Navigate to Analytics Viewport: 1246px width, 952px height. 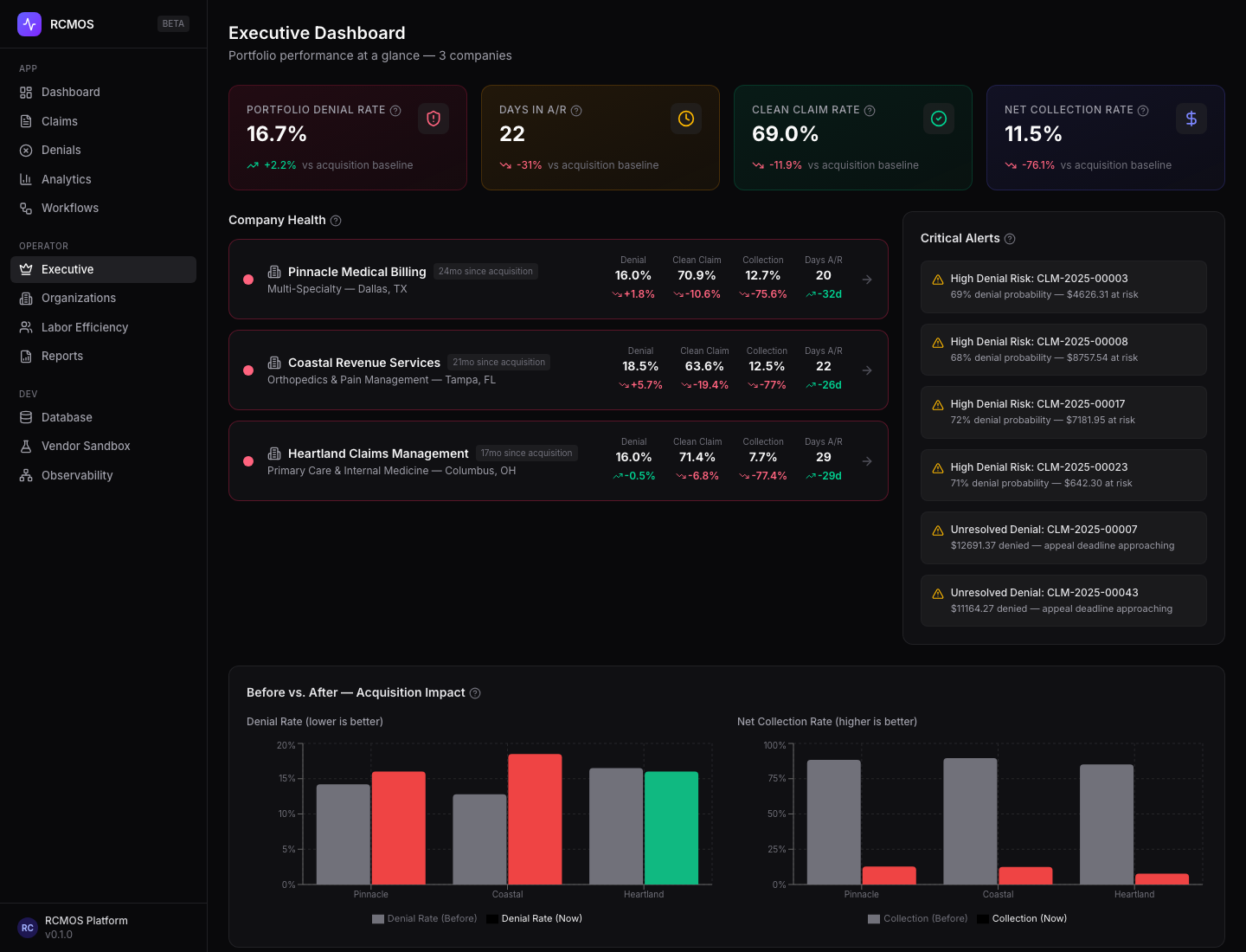[x=103, y=179]
